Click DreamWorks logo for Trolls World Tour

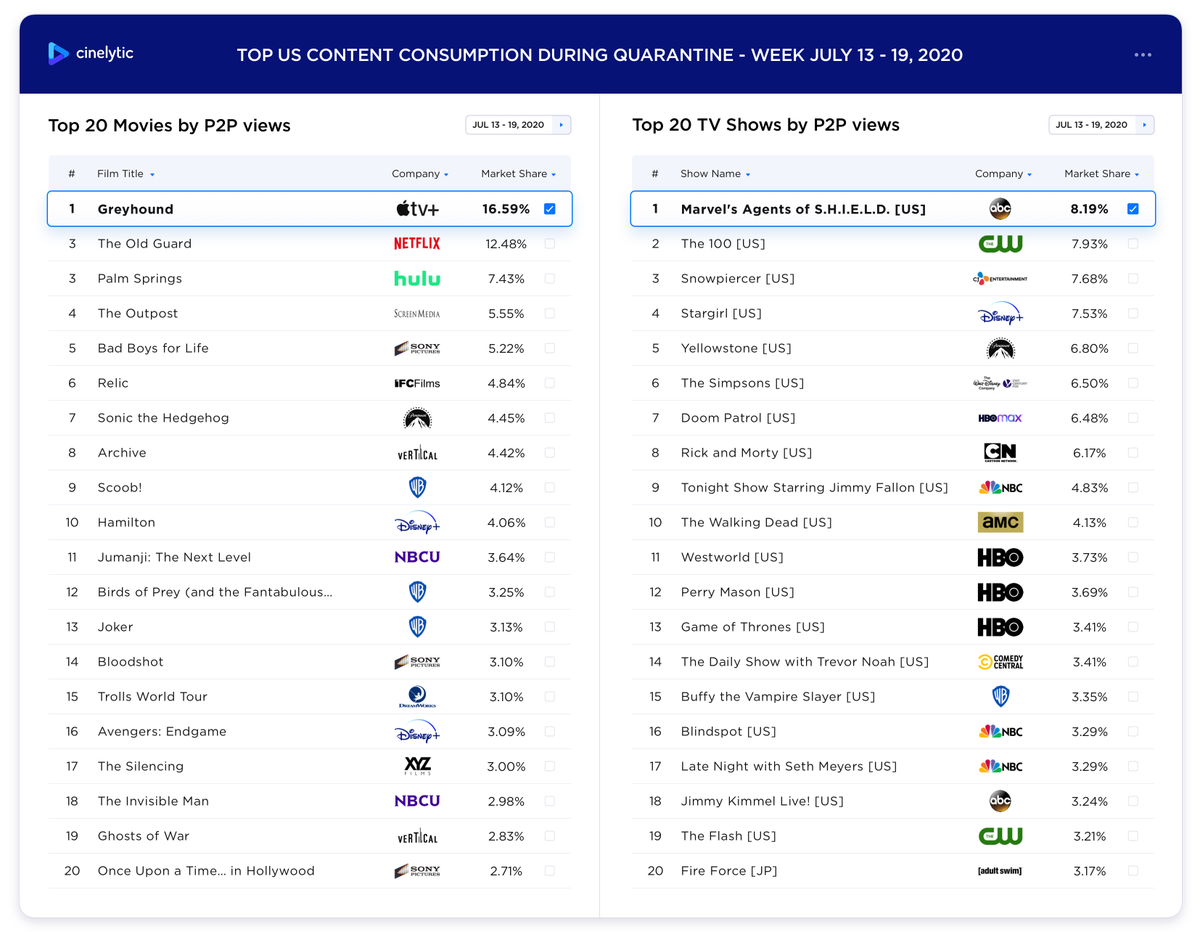tap(417, 697)
